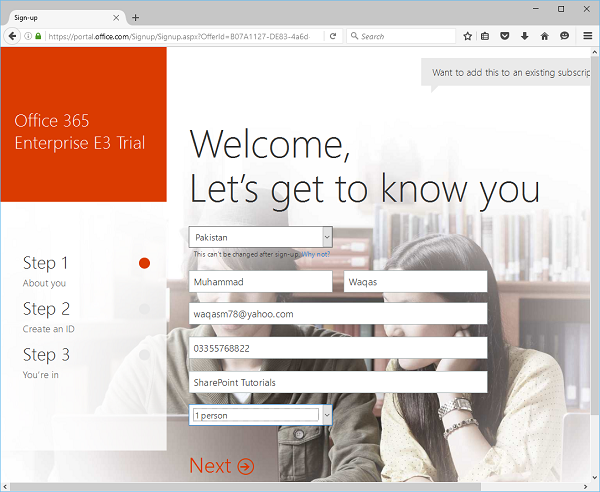Image resolution: width=600 pixels, height=492 pixels.
Task: Click the existing subscription prompt bubble
Action: tap(506, 73)
